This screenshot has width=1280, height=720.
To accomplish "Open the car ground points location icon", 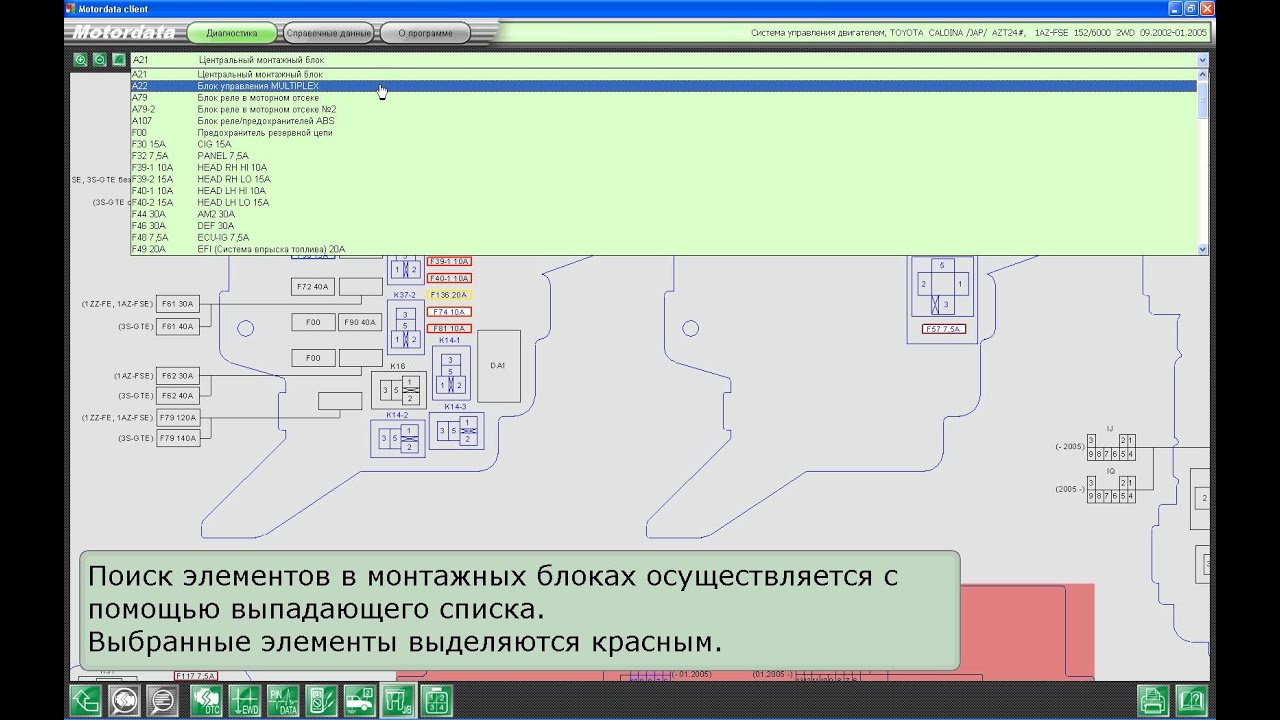I will point(359,700).
